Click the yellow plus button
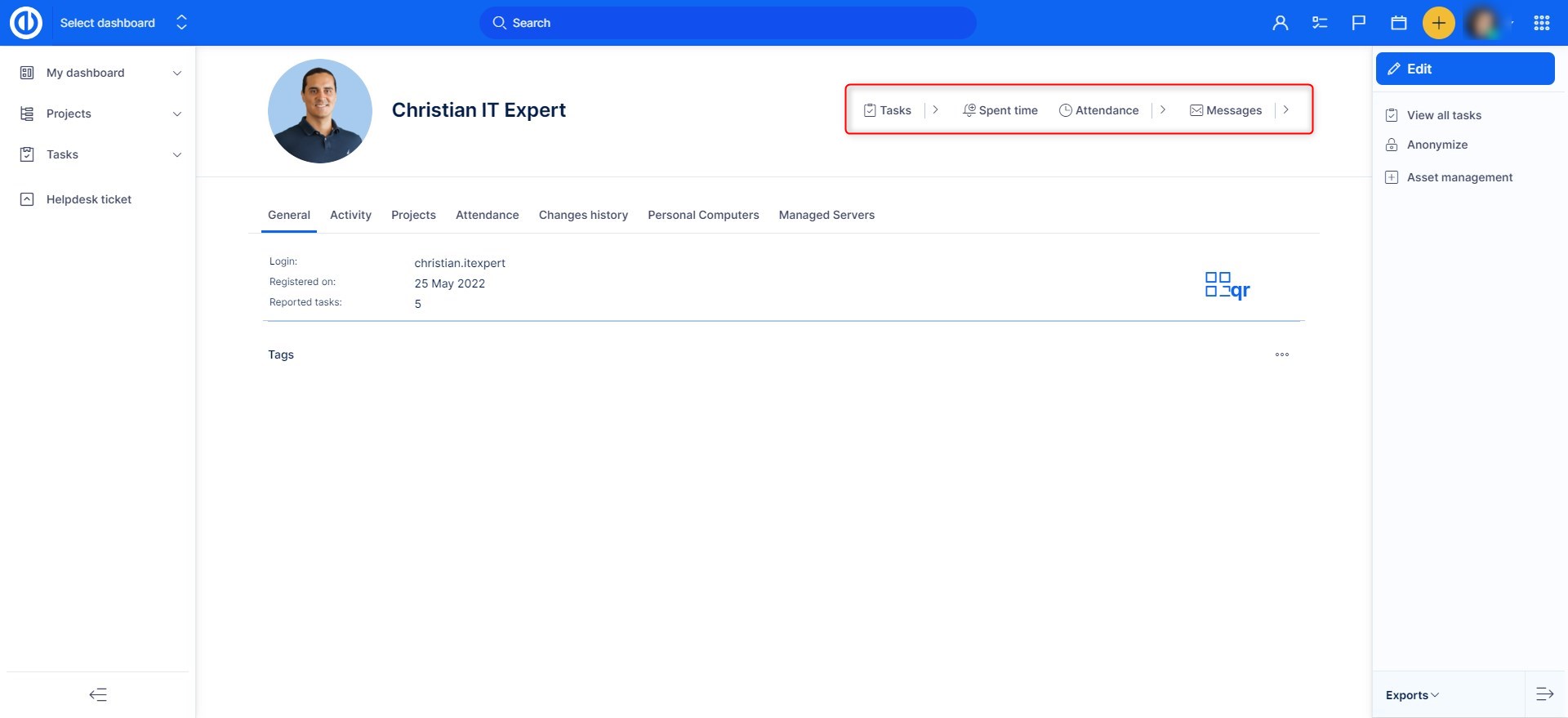Screen dimensions: 1568x718 (x=1438, y=23)
